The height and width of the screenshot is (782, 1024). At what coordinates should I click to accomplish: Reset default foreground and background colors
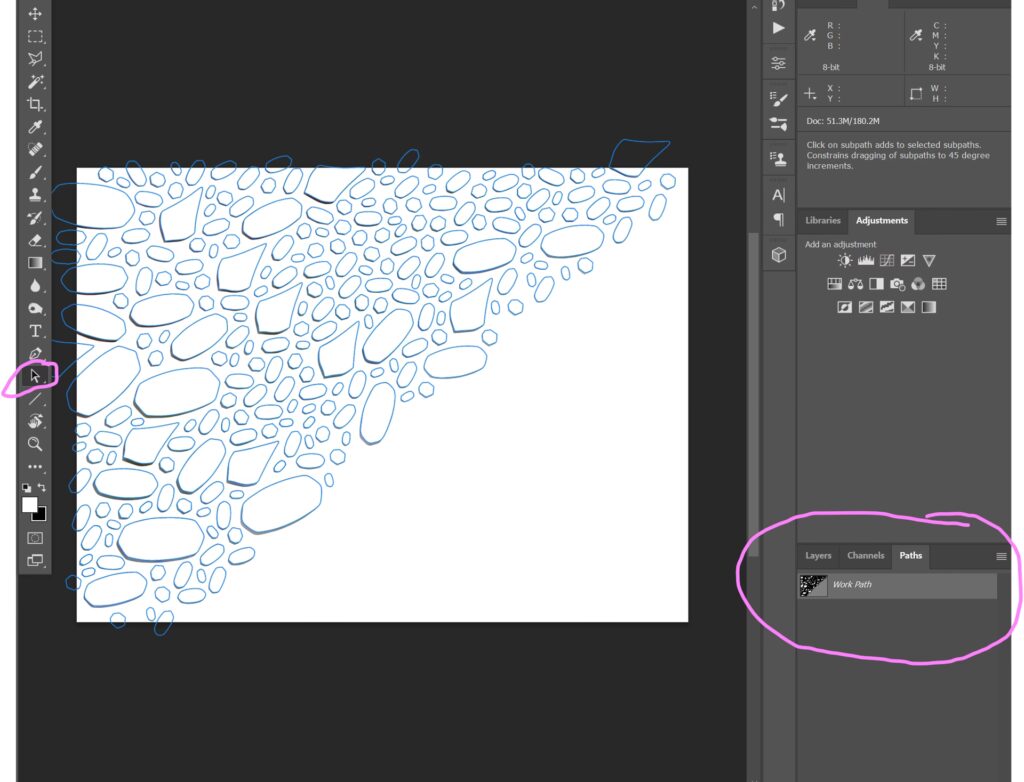27,487
